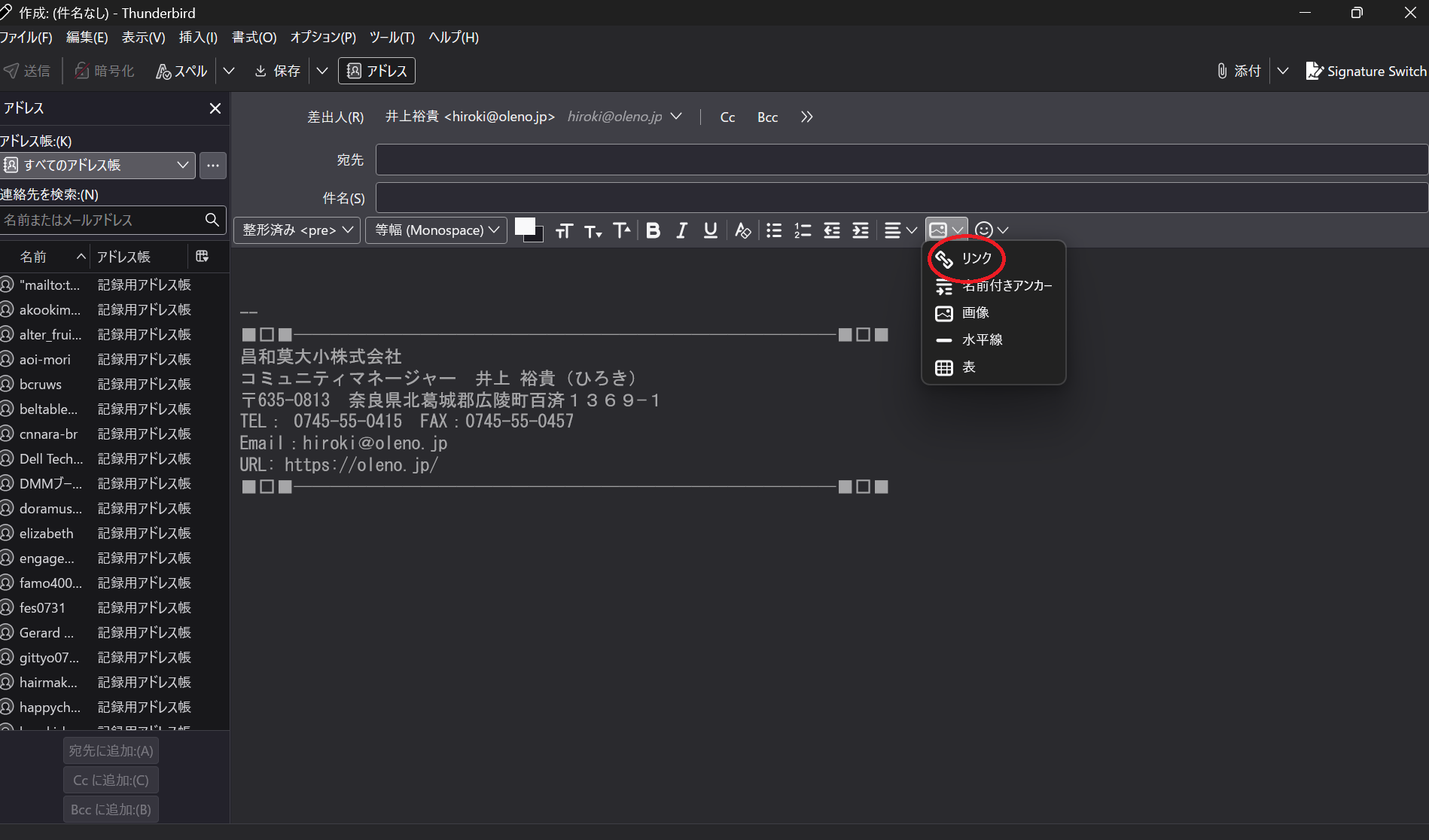Click the 宛先に追加:(A) button
This screenshot has width=1429, height=840.
click(x=111, y=751)
